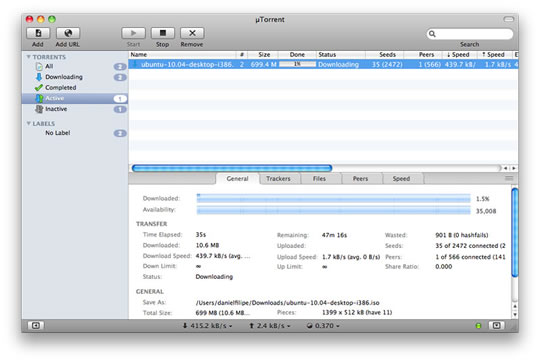Open the download speed limit dropdown

[x=207, y=326]
